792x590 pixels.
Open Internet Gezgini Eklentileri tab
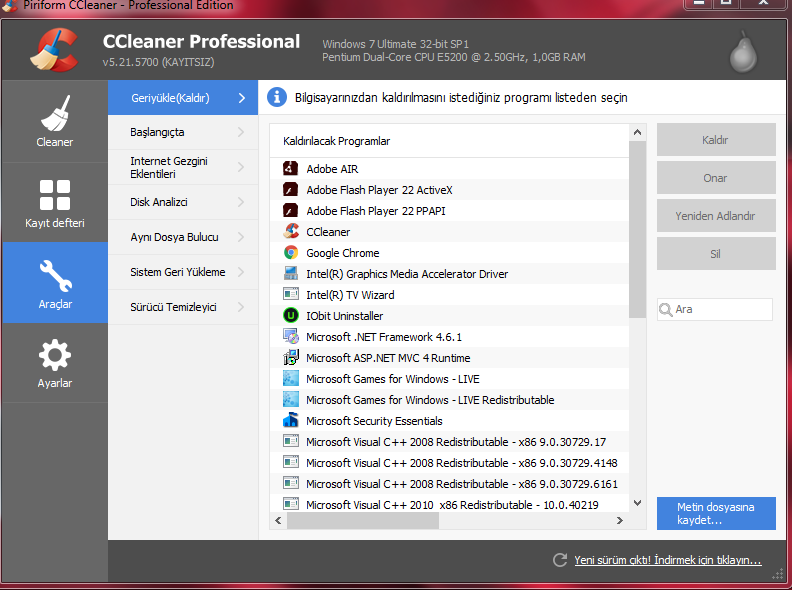[183, 167]
